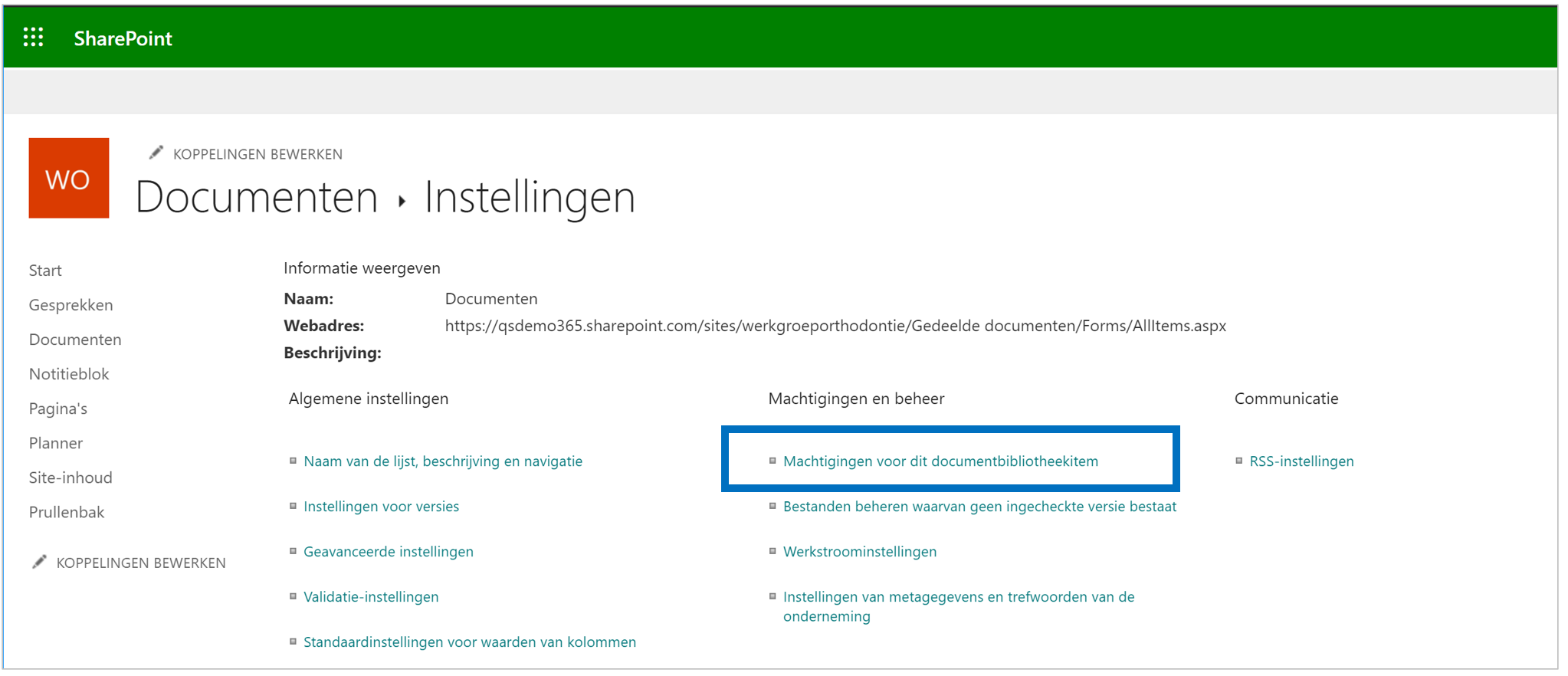Open the Documenten breadcrumb in page title

pyautogui.click(x=257, y=197)
